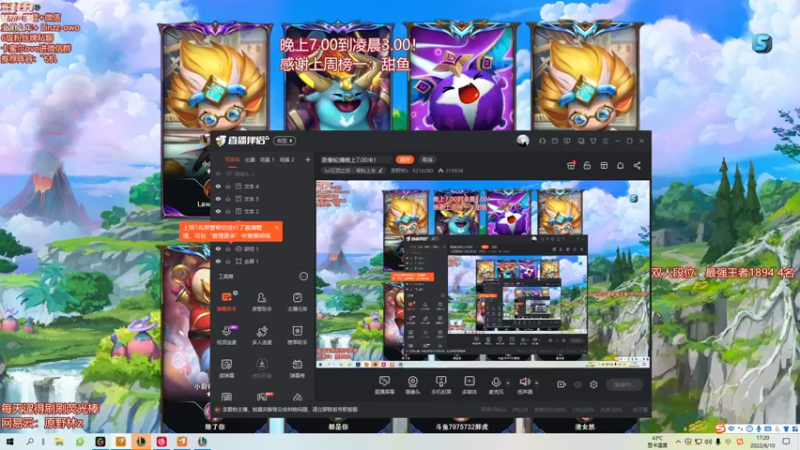
Task: Toggle lock on the 文本 5 layer
Action: pyautogui.click(x=228, y=199)
